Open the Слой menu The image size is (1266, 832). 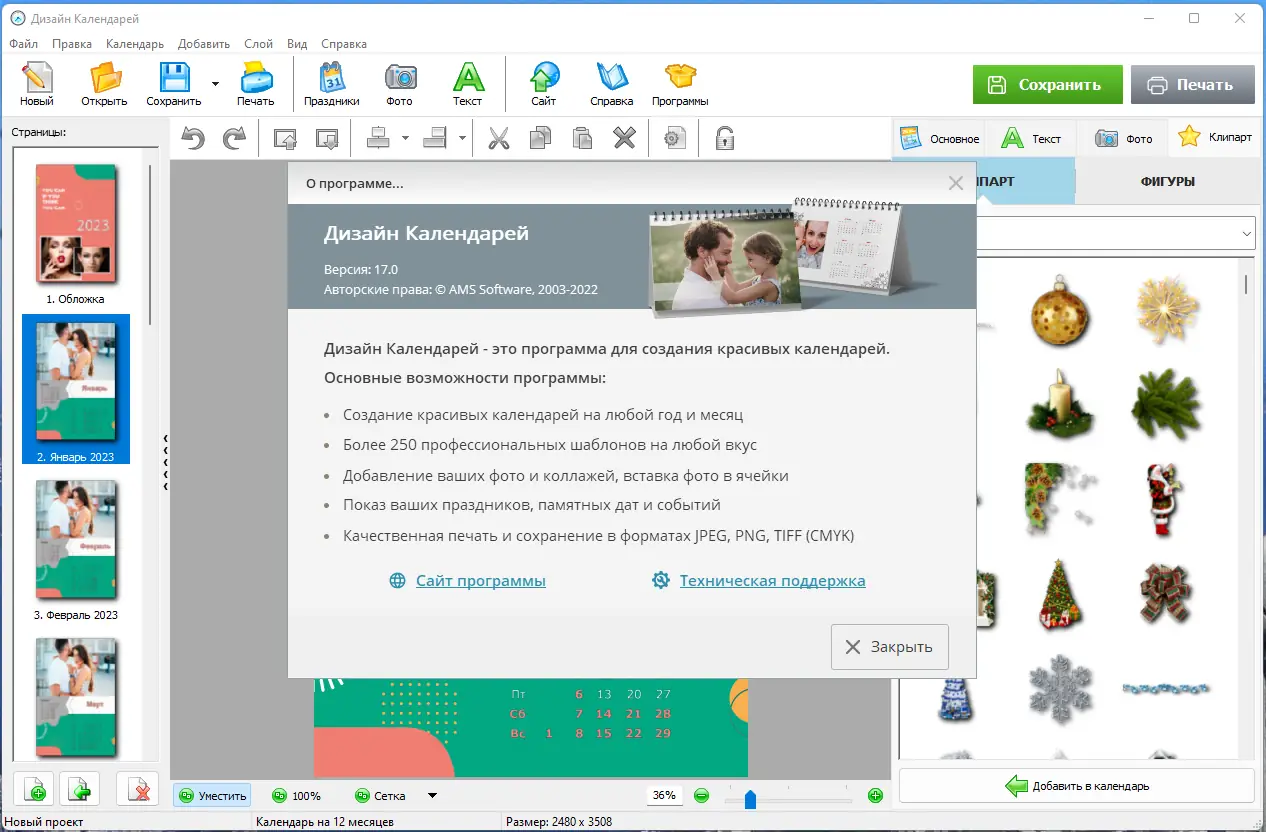coord(258,44)
